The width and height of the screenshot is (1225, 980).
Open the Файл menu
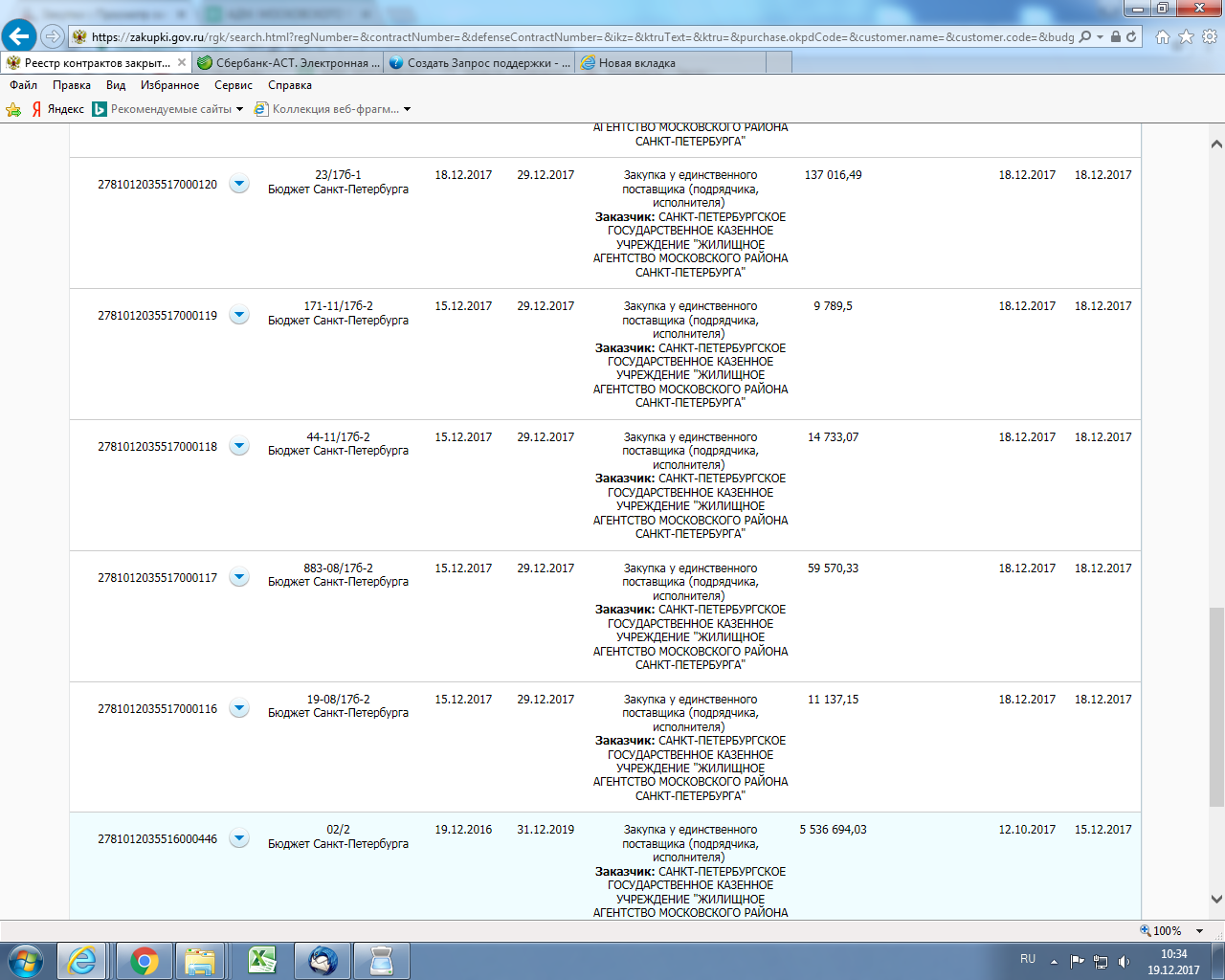tap(24, 85)
